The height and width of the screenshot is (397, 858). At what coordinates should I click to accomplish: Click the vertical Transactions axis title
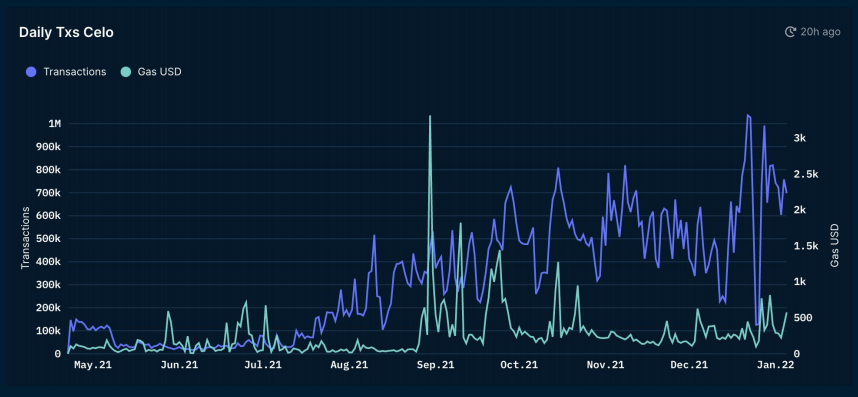pos(25,238)
